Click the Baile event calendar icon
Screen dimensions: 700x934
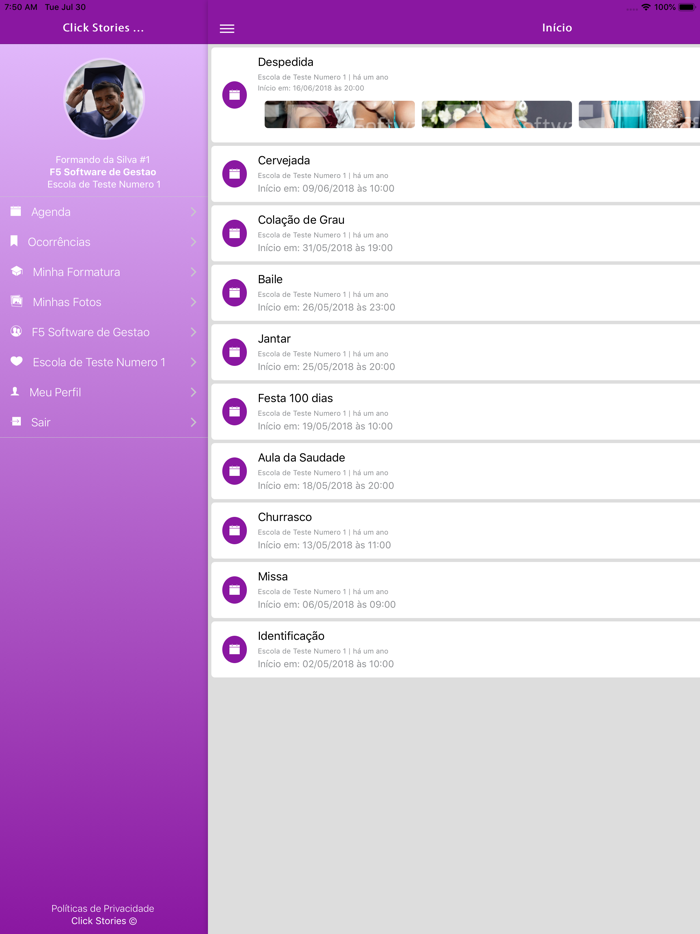pos(235,293)
